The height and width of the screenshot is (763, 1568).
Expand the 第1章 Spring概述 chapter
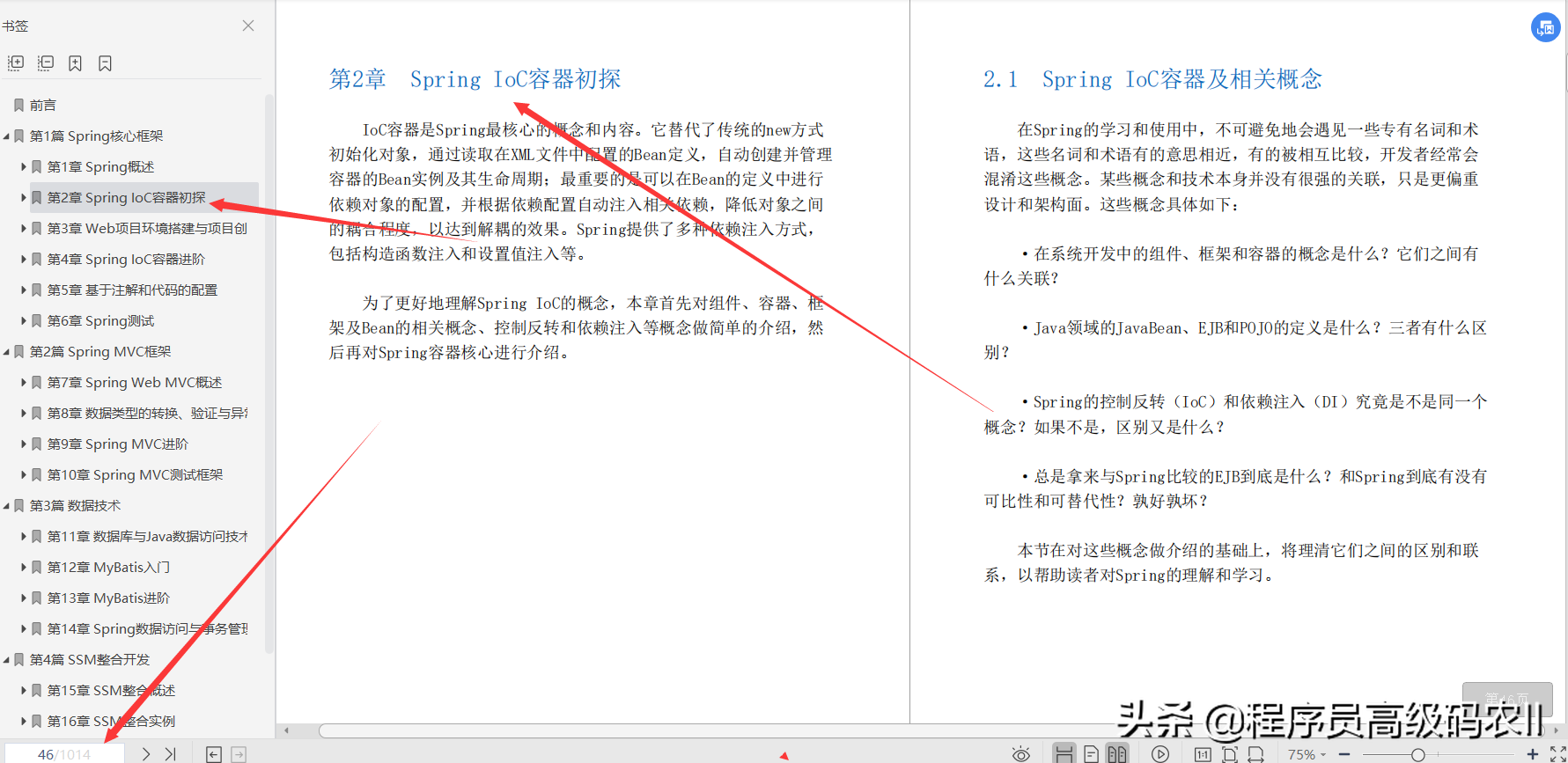[x=24, y=166]
